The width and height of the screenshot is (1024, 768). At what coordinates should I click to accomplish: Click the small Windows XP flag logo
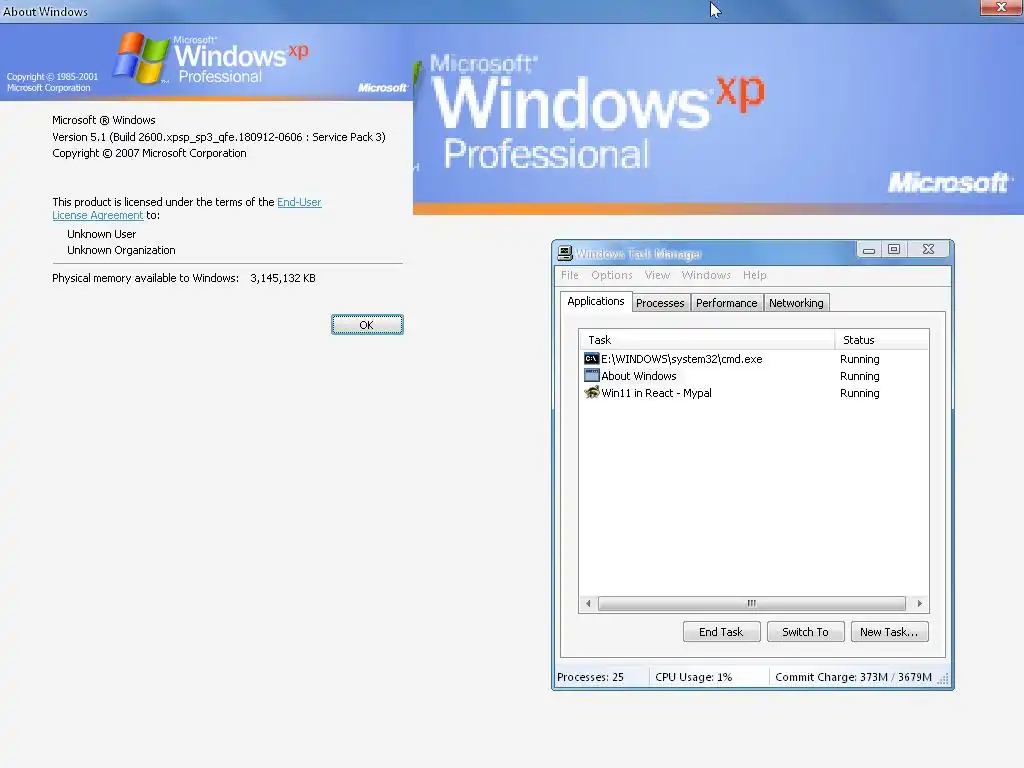click(140, 57)
